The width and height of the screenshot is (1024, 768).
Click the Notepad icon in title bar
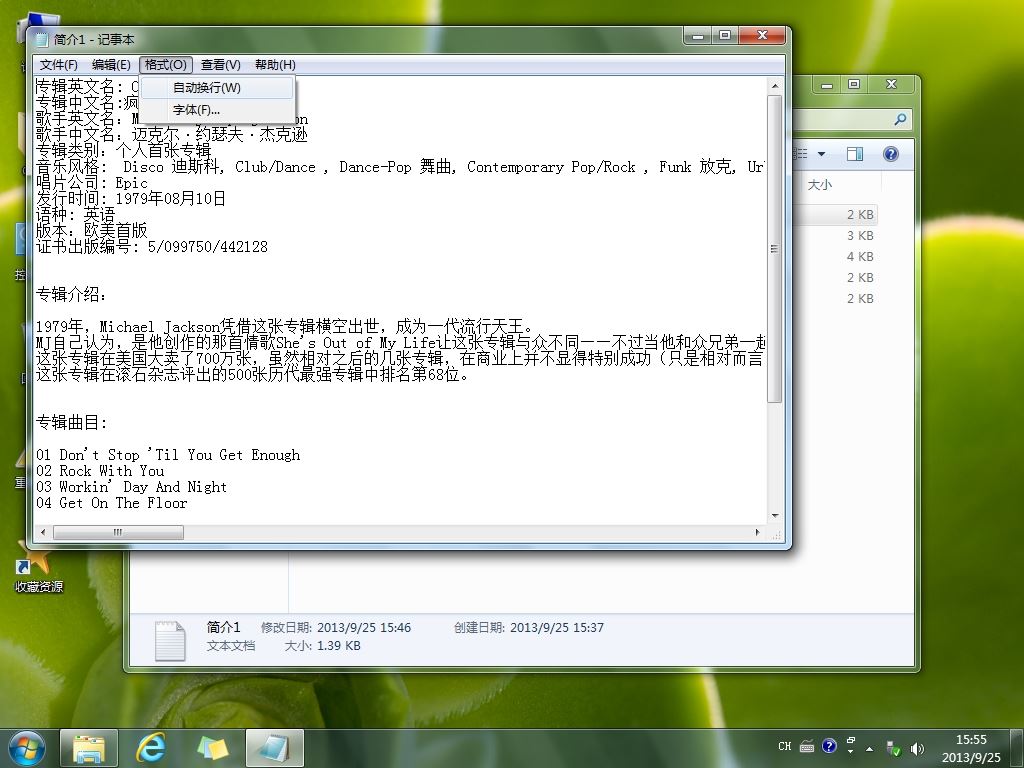42,40
